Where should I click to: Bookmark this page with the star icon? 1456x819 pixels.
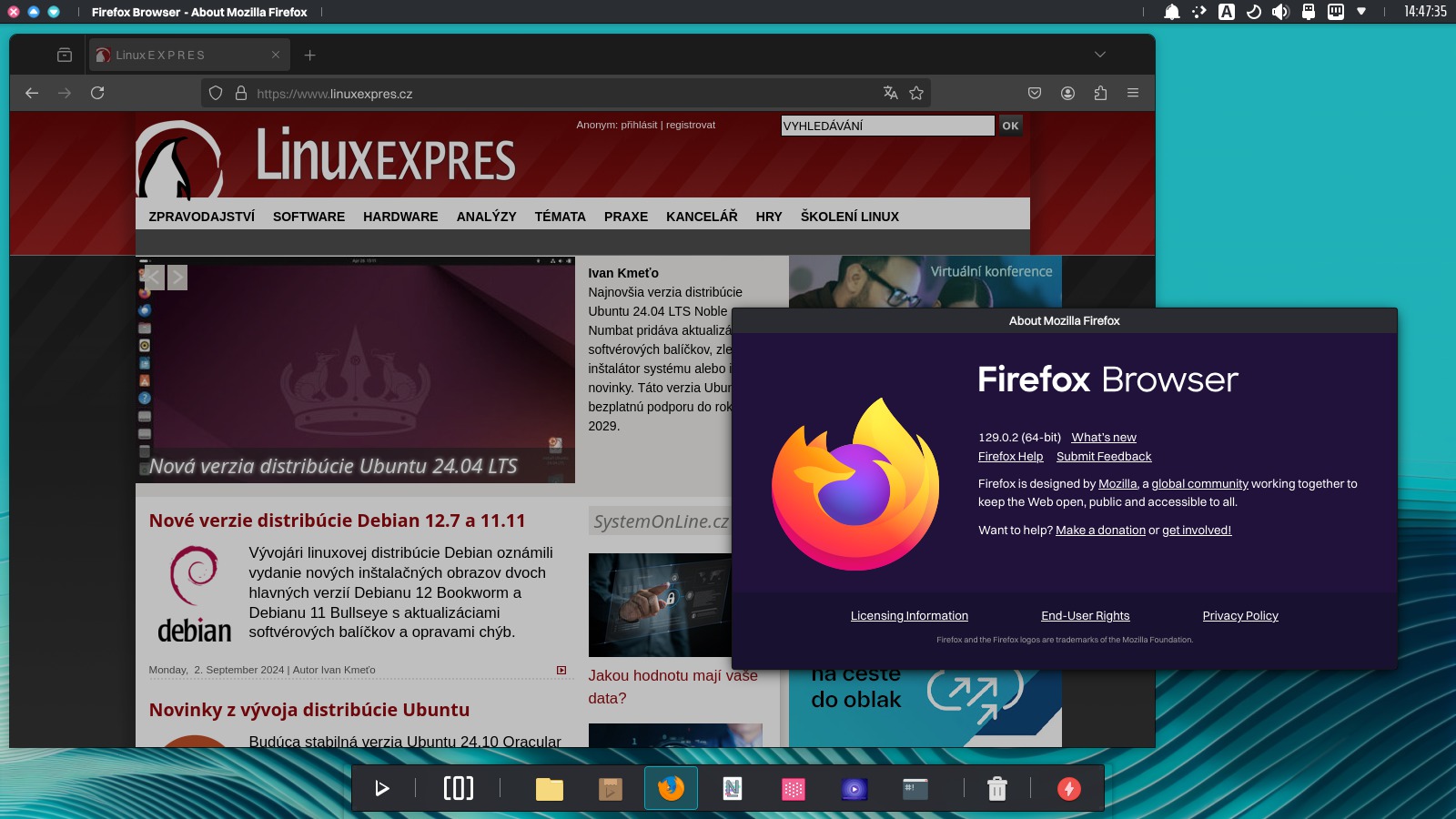coord(916,93)
